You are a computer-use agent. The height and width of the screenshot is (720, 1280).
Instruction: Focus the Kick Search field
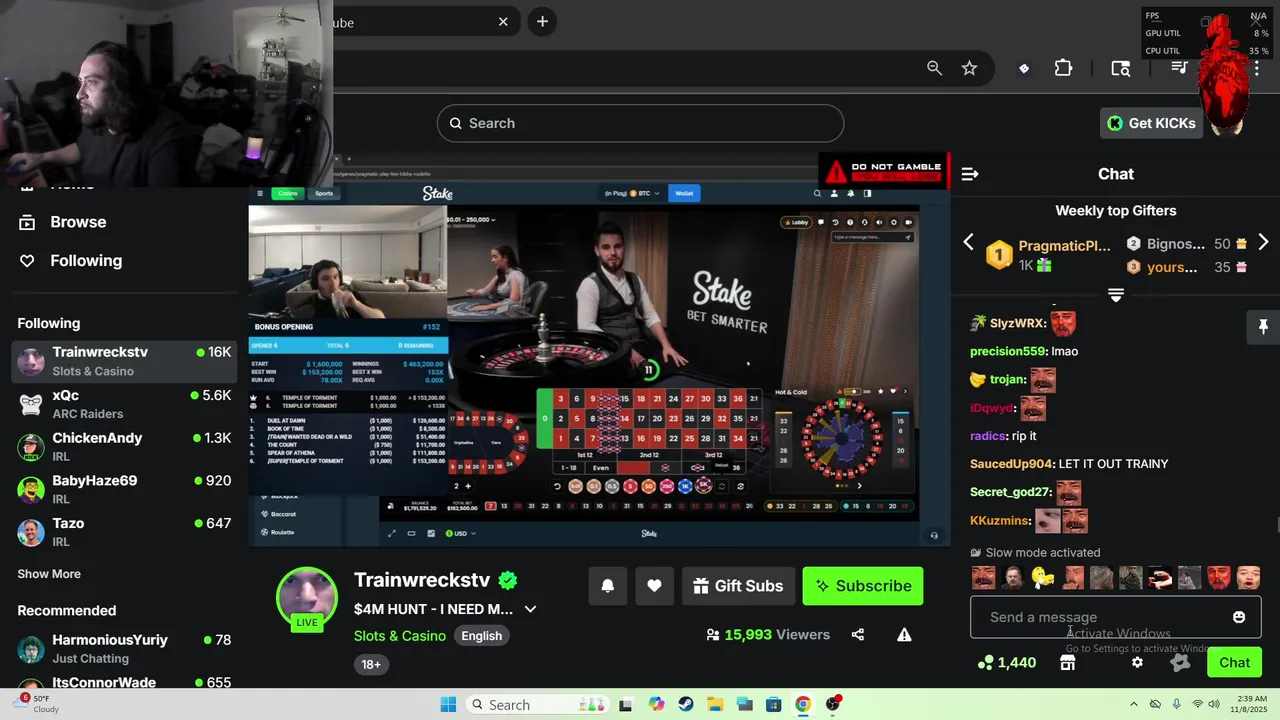(x=640, y=123)
